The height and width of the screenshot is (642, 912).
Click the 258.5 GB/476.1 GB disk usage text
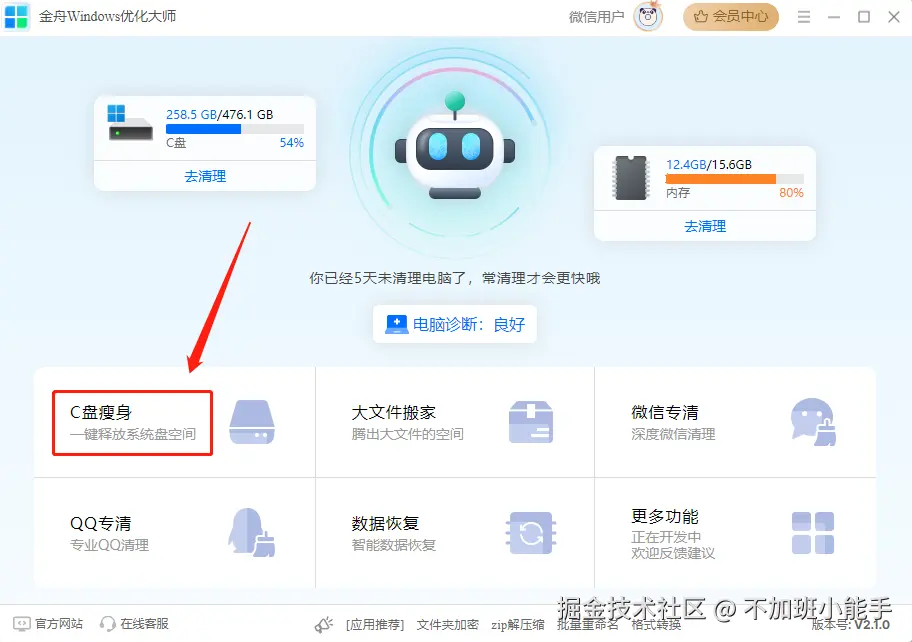click(219, 115)
